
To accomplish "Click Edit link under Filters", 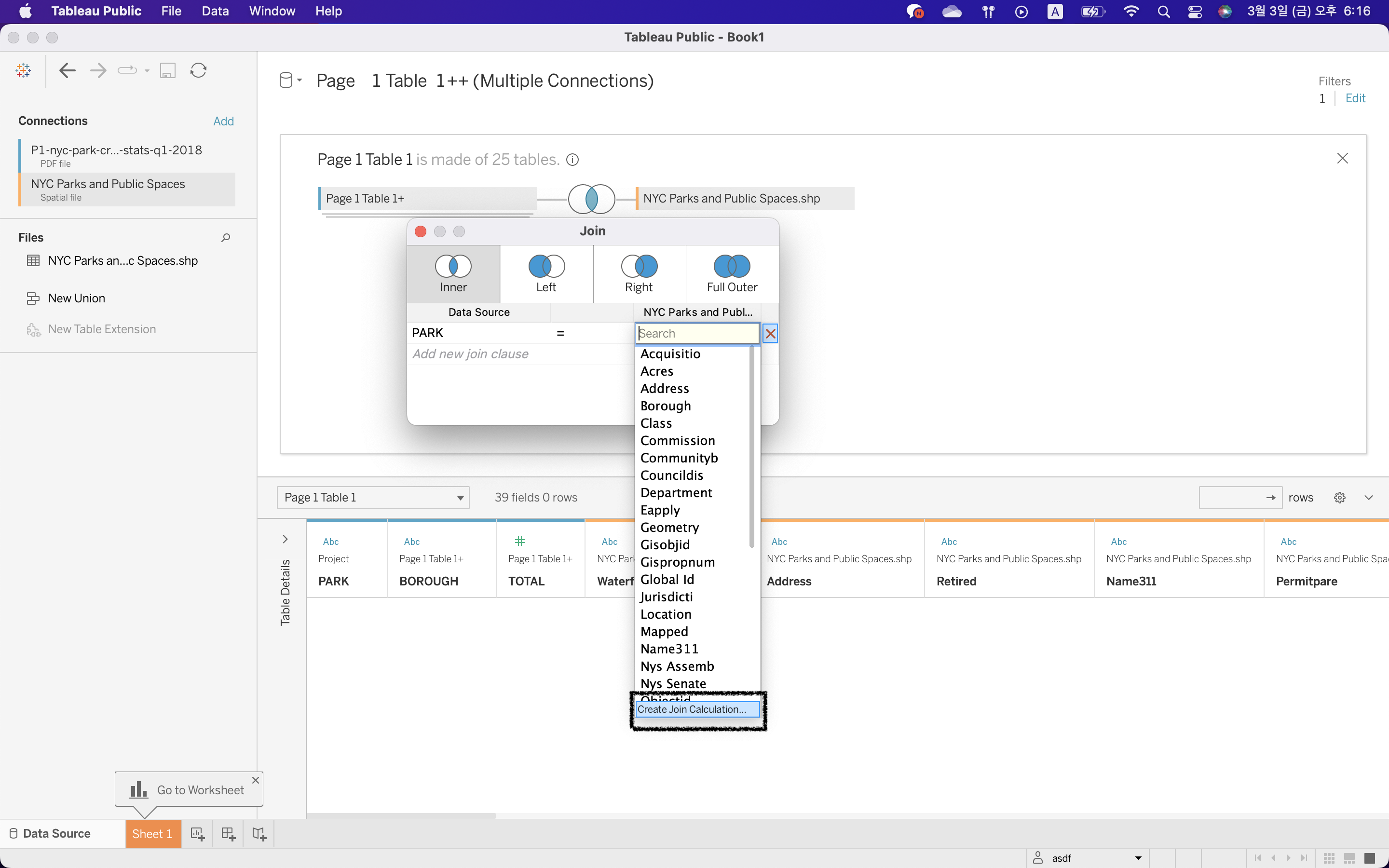I will 1355,98.
